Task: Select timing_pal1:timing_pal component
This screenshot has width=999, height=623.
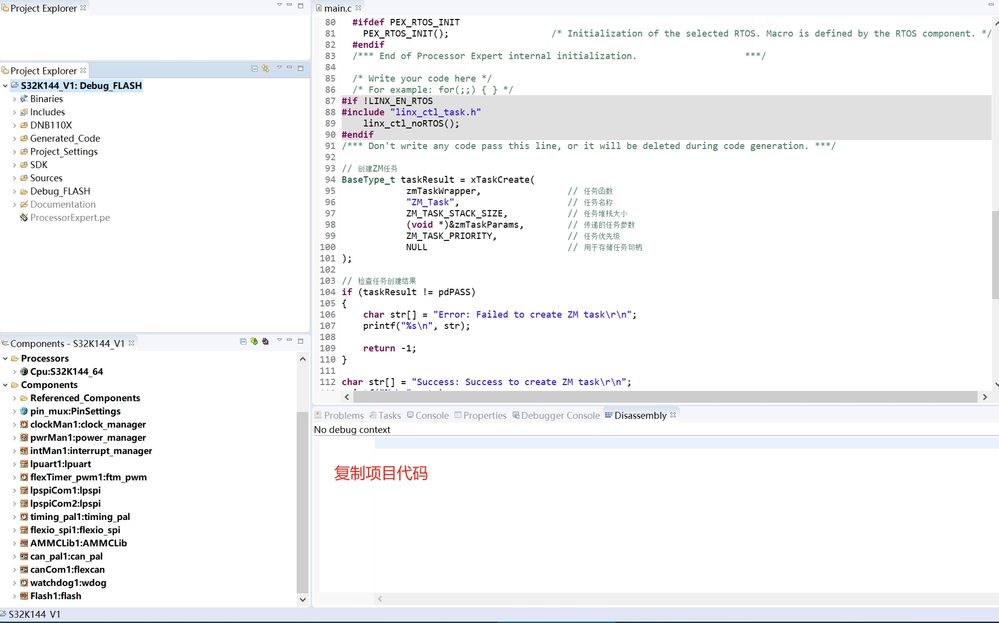Action: click(x=80, y=517)
